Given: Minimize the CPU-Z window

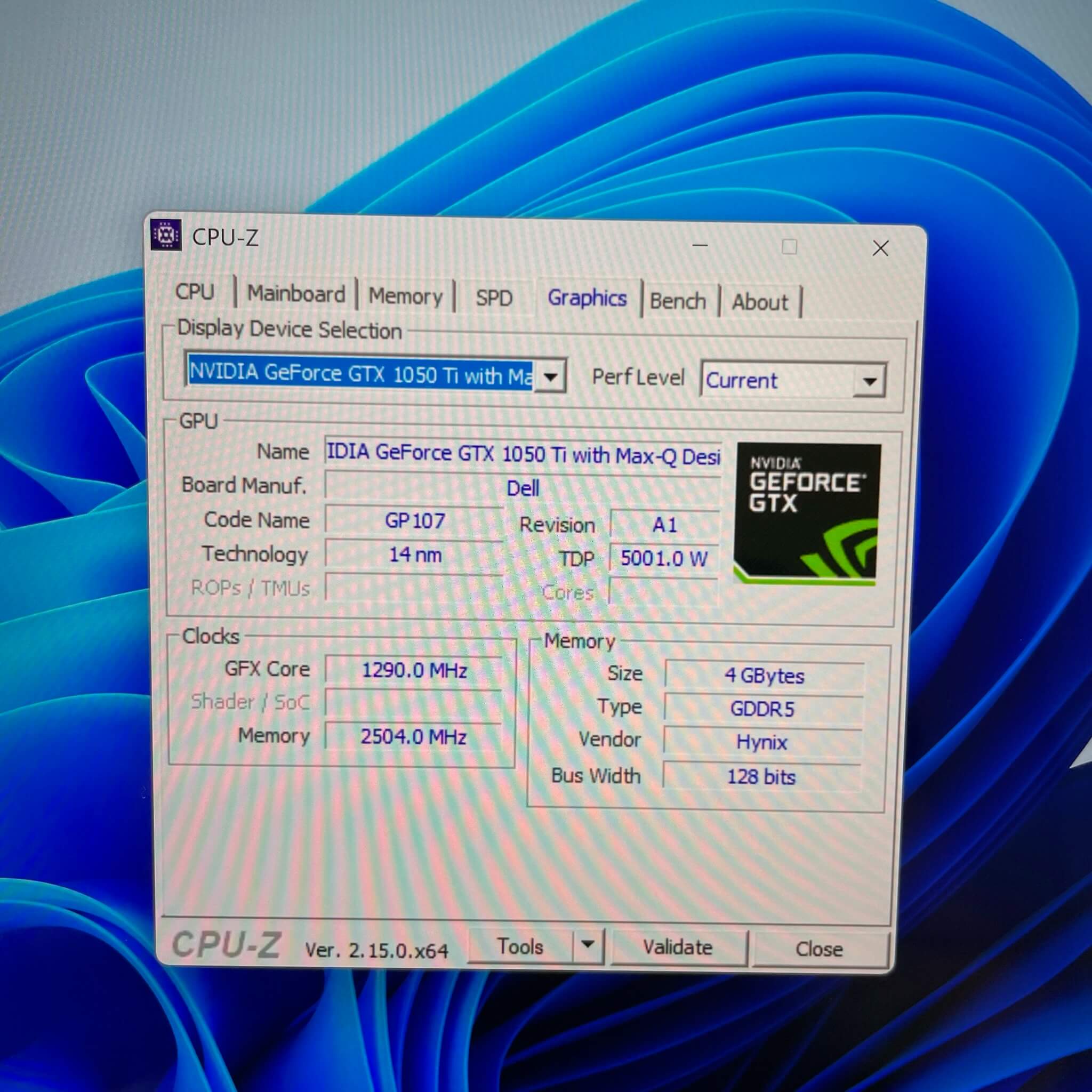Looking at the screenshot, I should 700,245.
